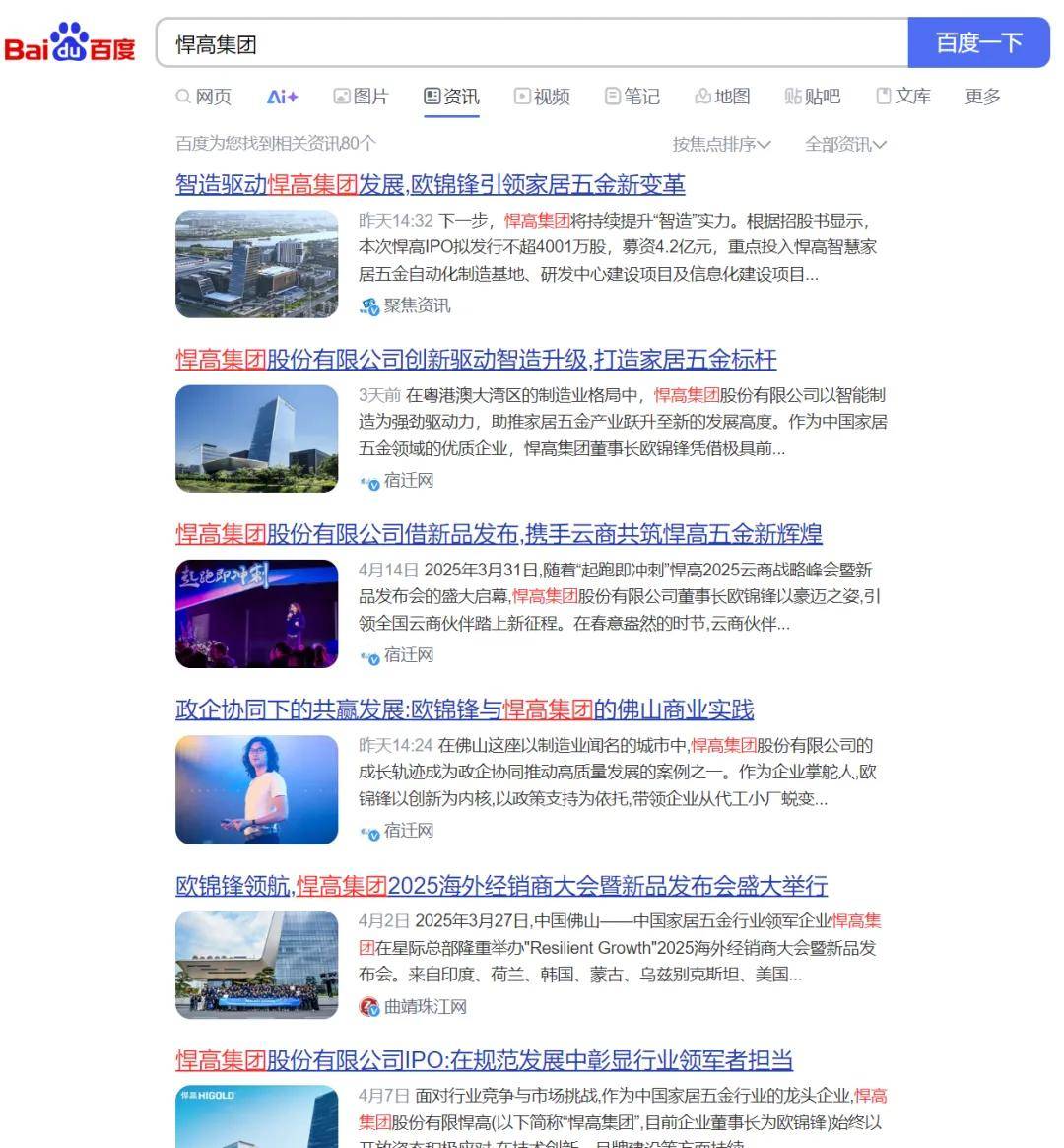This screenshot has height=1148, width=1064.
Task: Switch to the 视频 tab
Action: pos(542,97)
